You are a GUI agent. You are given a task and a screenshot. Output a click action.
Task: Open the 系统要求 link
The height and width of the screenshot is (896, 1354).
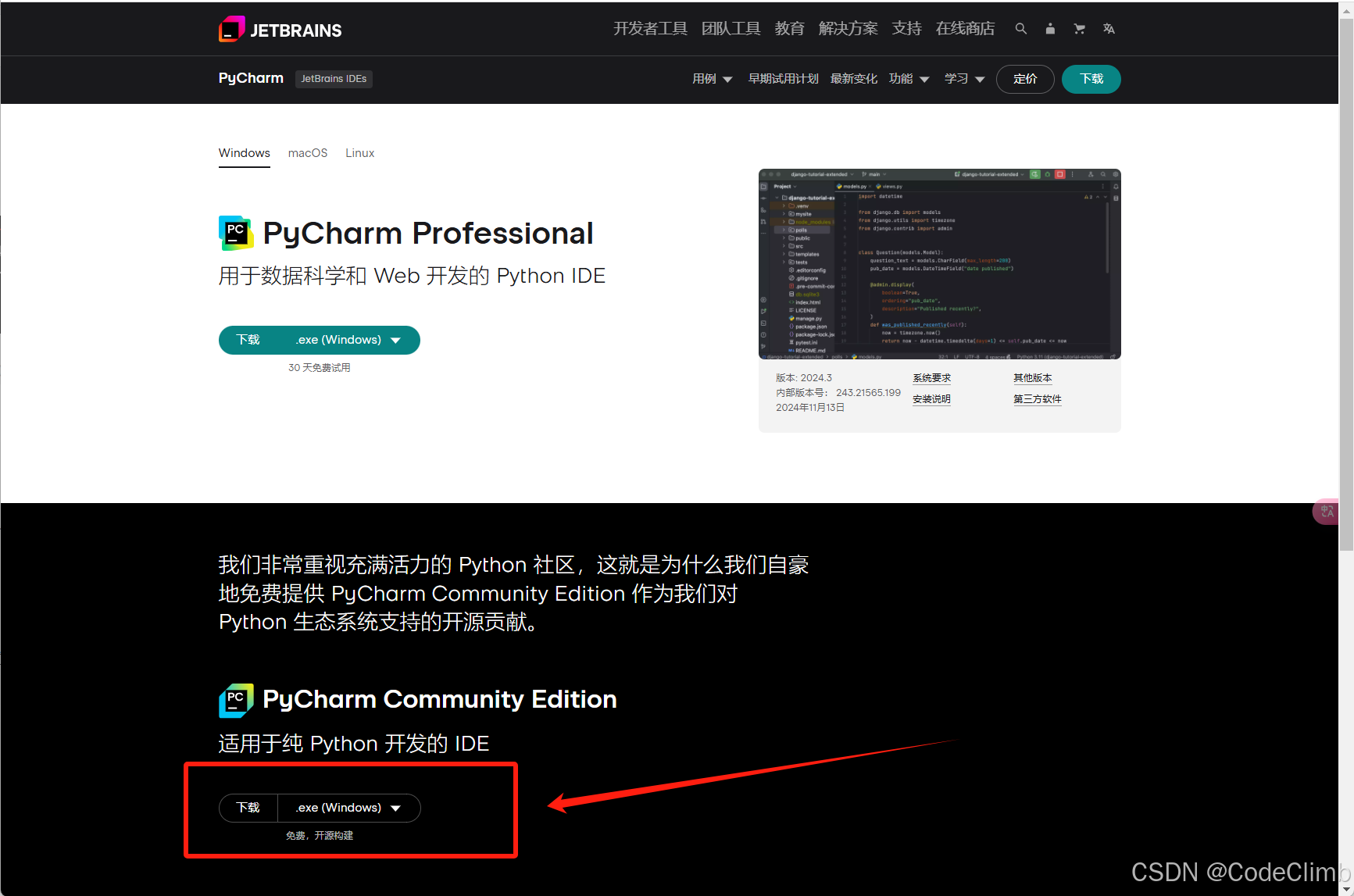click(931, 378)
